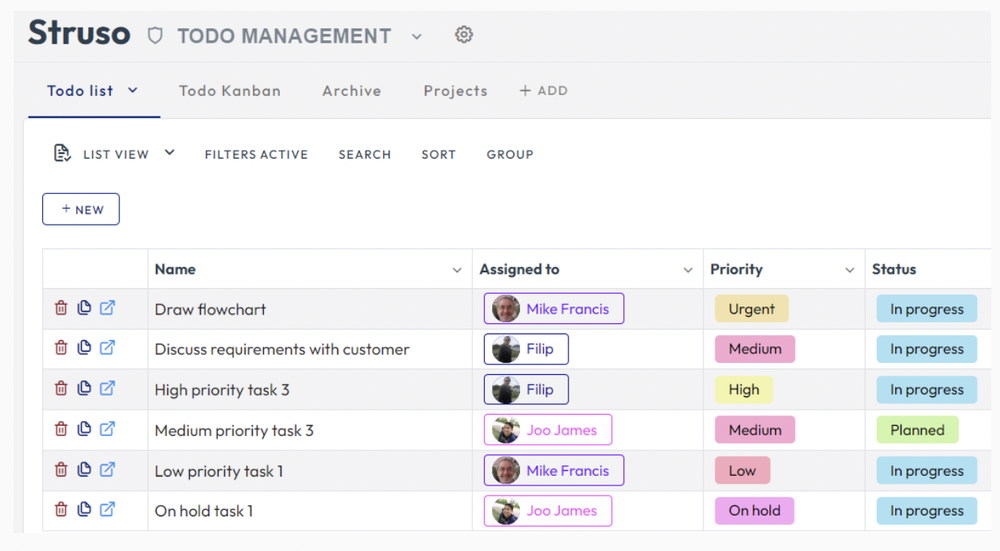1000x551 pixels.
Task: Click Joo James chip in Medium priority task 3 row
Action: click(x=548, y=430)
